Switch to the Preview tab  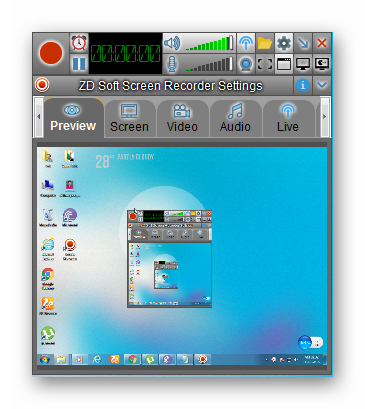[73, 117]
